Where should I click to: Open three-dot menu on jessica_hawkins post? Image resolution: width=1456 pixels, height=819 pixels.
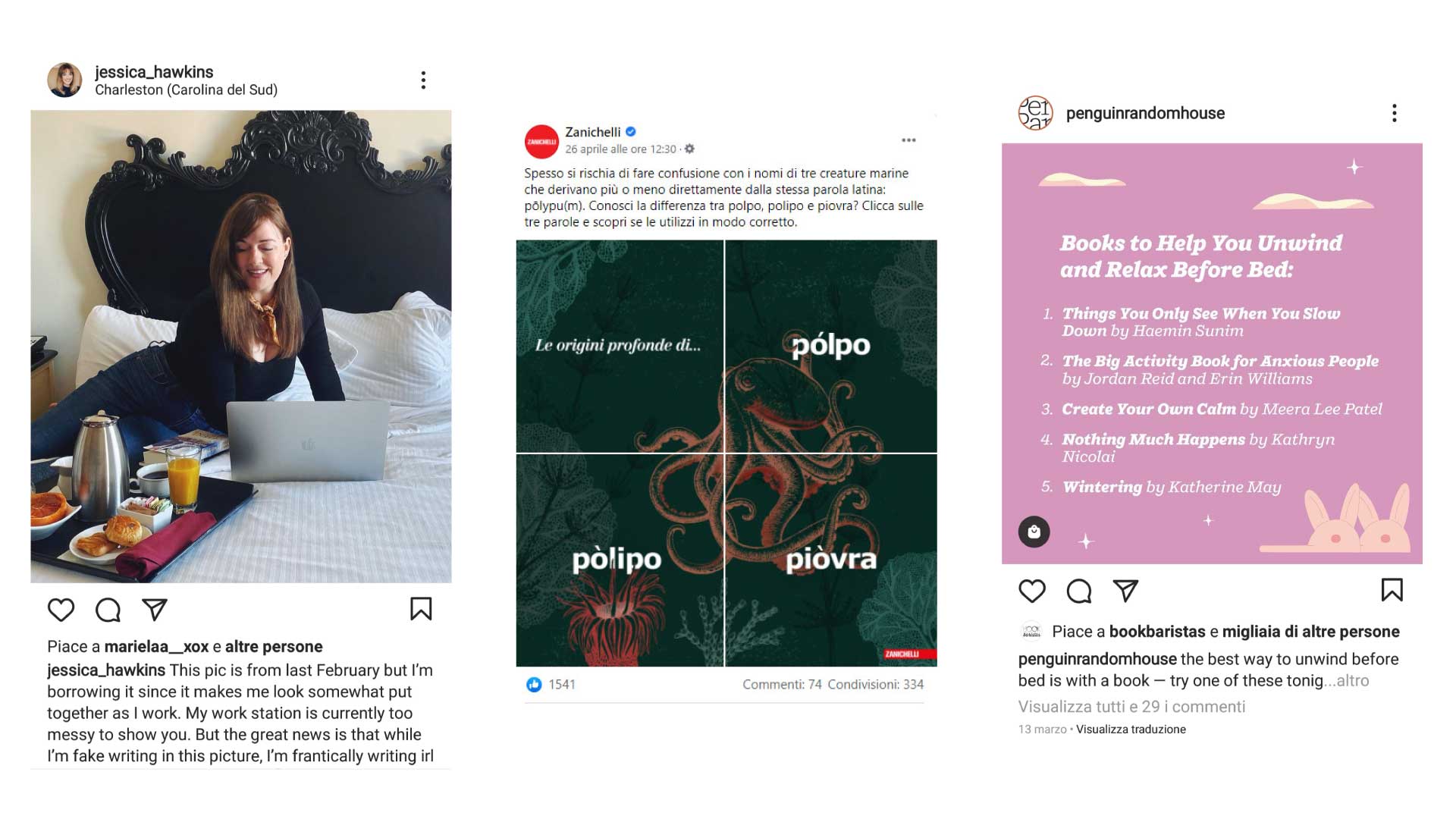[x=423, y=80]
